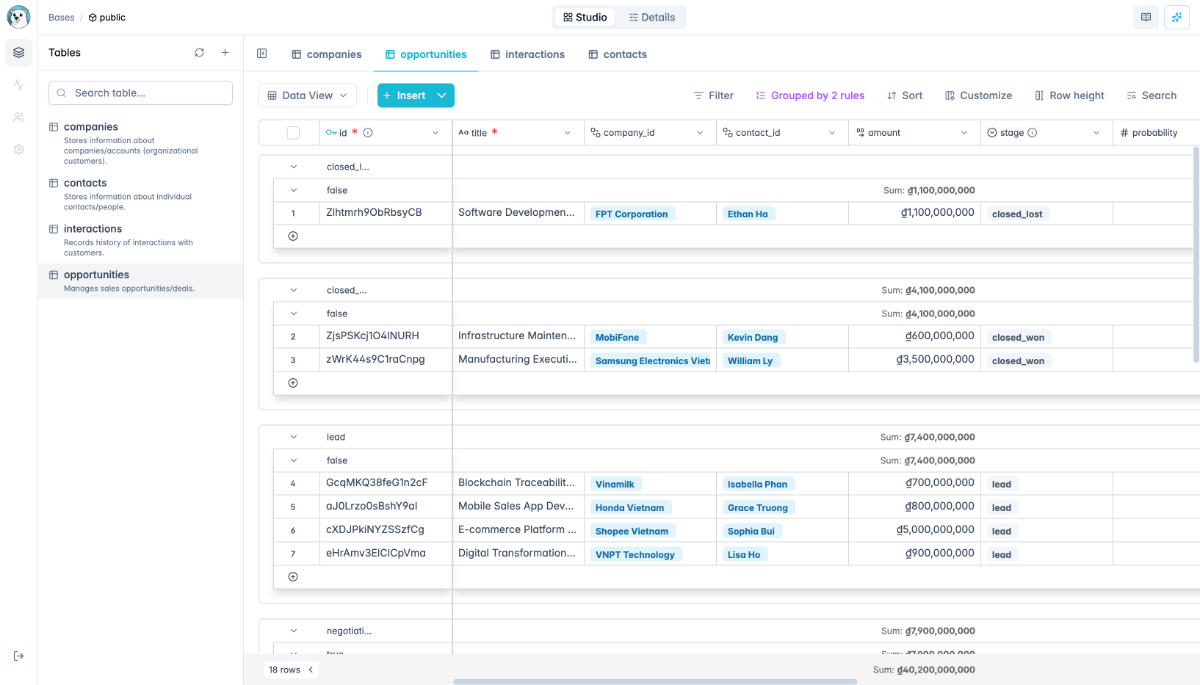The width and height of the screenshot is (1200, 685).
Task: Click the Filter button
Action: point(713,96)
